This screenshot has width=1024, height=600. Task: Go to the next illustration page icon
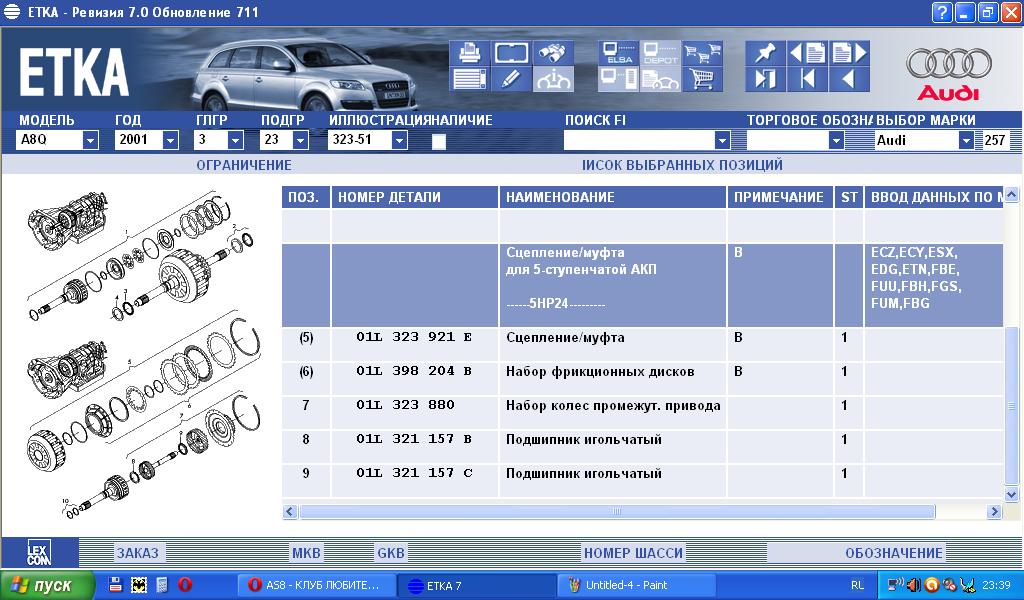coord(849,54)
